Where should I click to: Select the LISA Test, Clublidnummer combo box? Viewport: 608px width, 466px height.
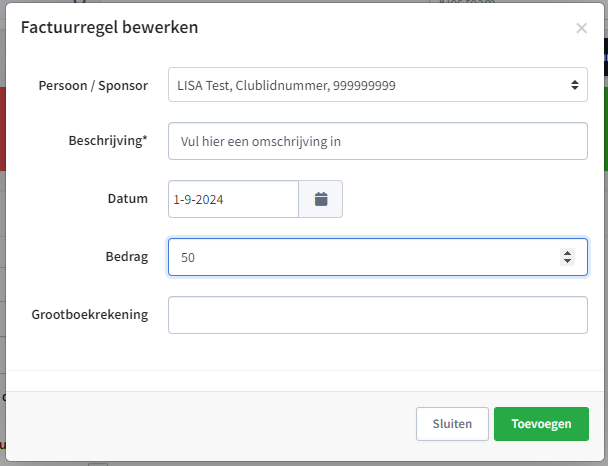pos(378,85)
